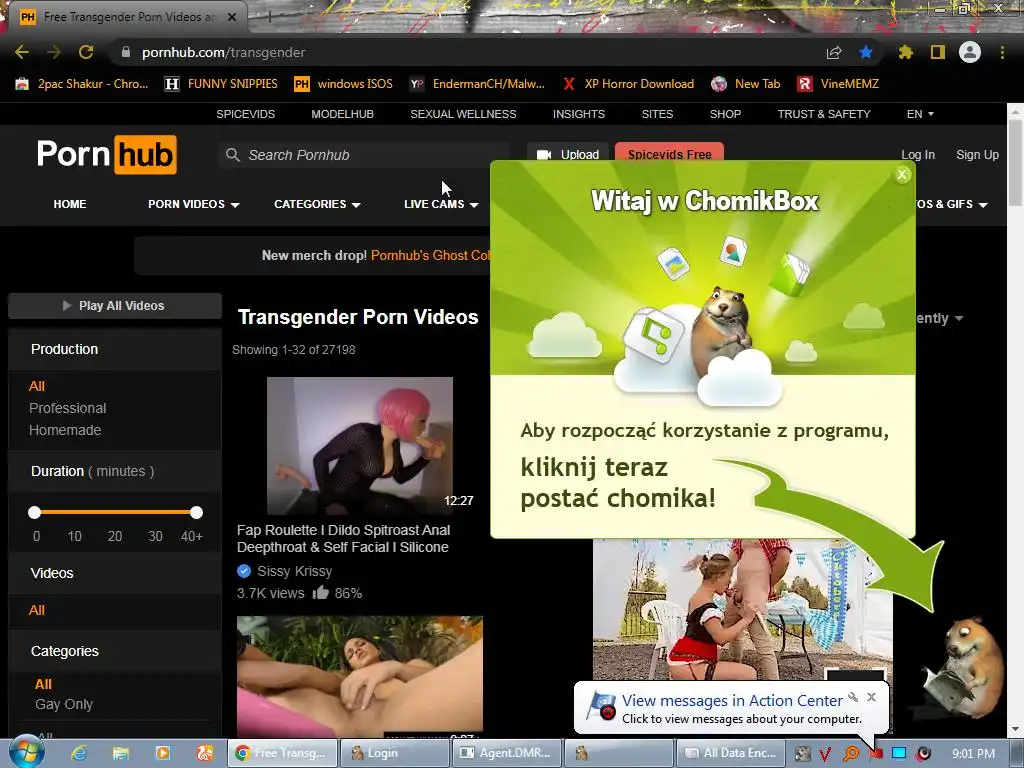Open the FUNNY SNIPPIES bookmark
Screen dimensions: 1024x768
tap(221, 84)
